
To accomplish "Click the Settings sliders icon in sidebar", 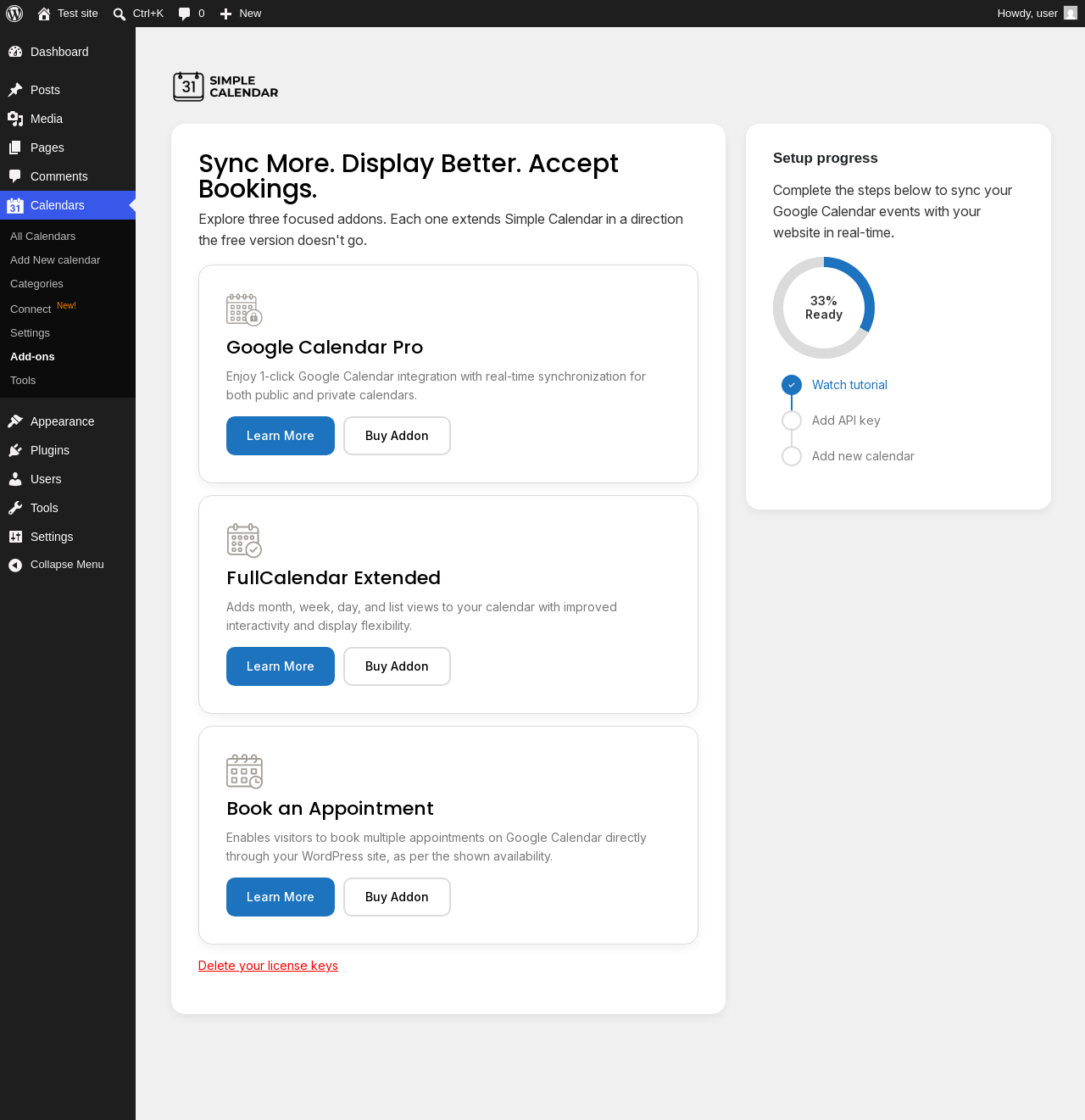I will pyautogui.click(x=15, y=537).
